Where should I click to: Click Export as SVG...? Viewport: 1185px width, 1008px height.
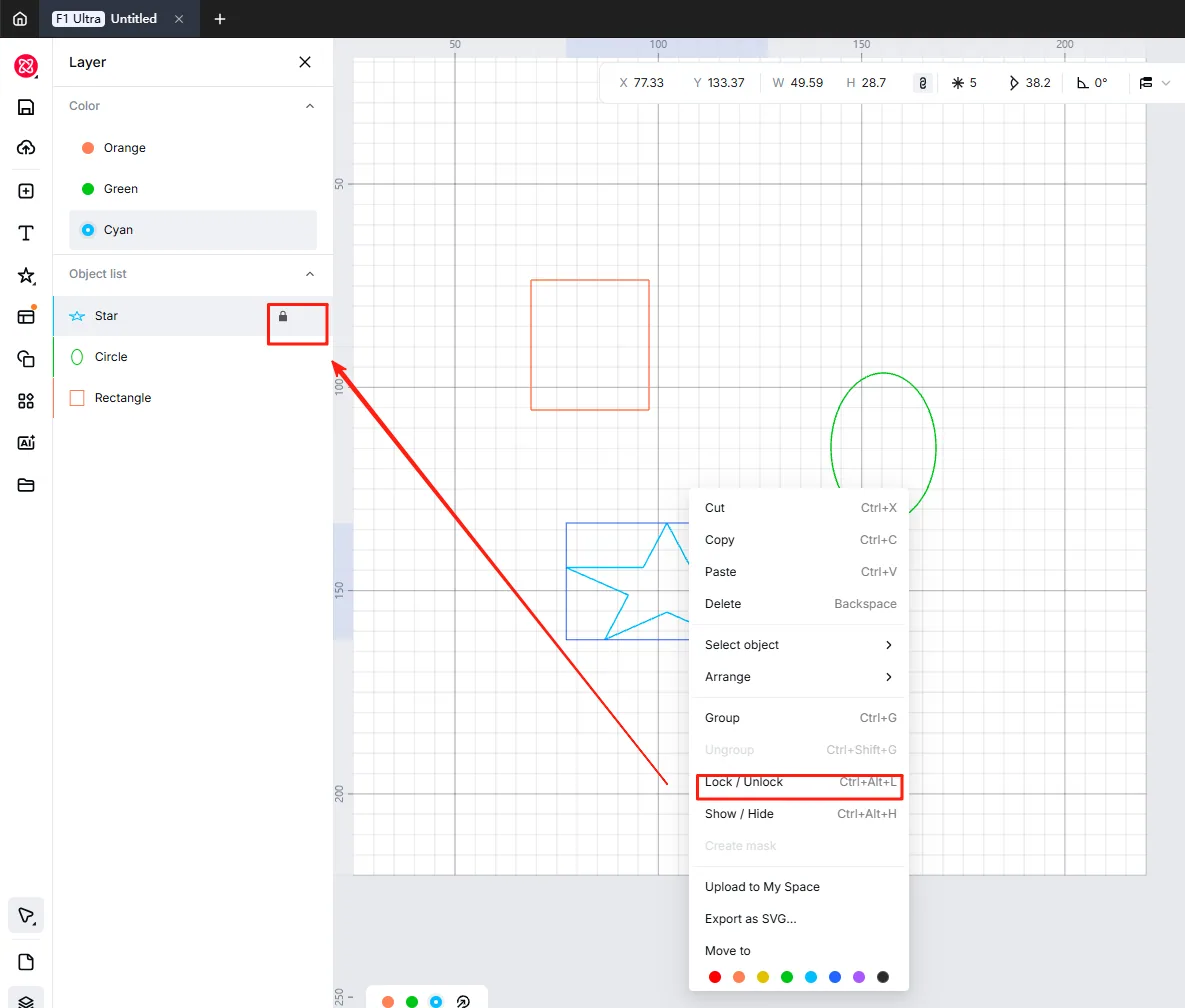[800, 919]
